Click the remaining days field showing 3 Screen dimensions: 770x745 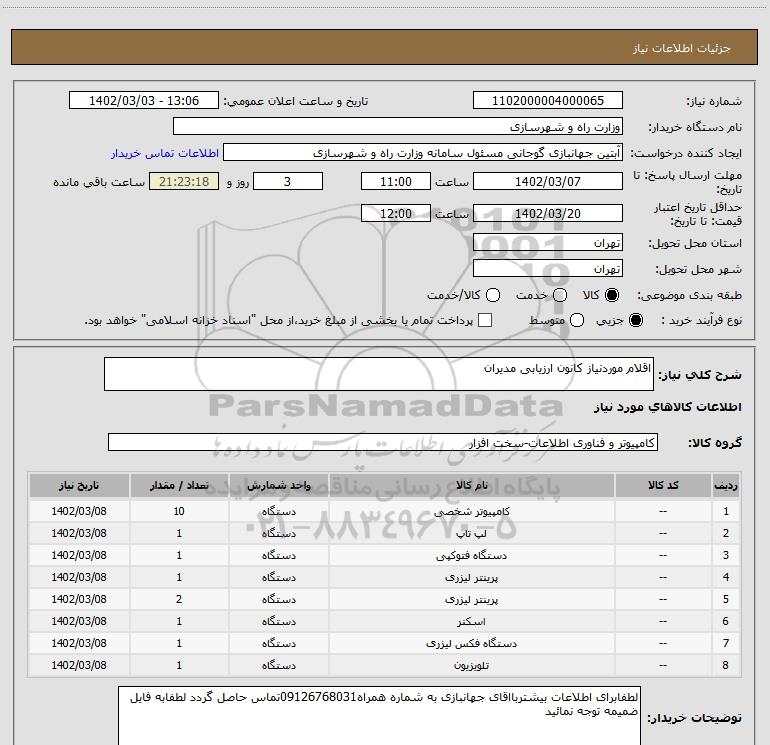tap(288, 181)
